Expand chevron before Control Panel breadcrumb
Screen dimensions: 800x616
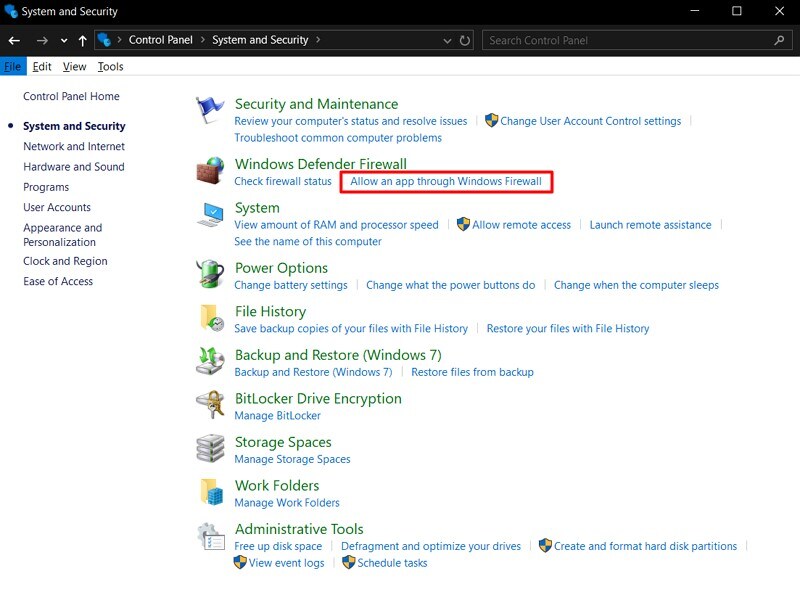[x=119, y=40]
